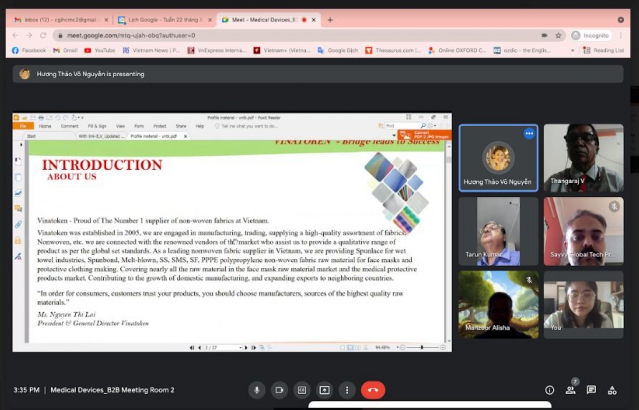Image resolution: width=639 pixels, height=410 pixels.
Task: Bookmark this page with the star
Action: (558, 35)
